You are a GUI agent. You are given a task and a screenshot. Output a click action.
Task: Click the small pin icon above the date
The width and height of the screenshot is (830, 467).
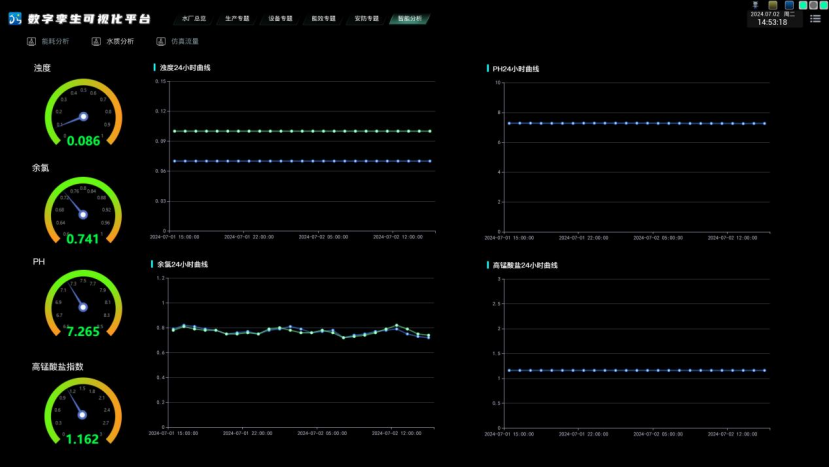(755, 5)
